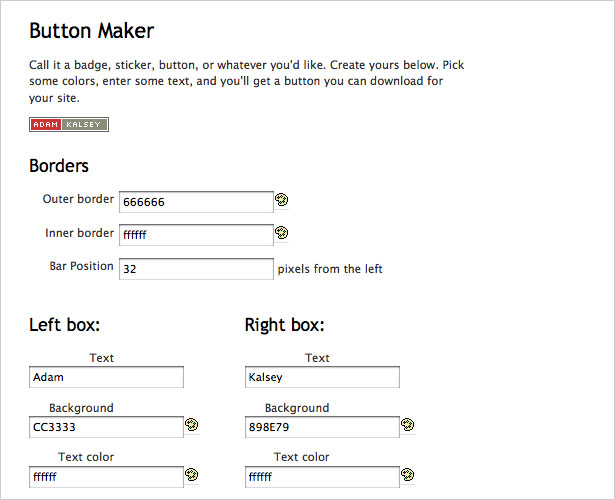Focus the Inner border color field
The width and height of the screenshot is (615, 500).
tap(196, 235)
